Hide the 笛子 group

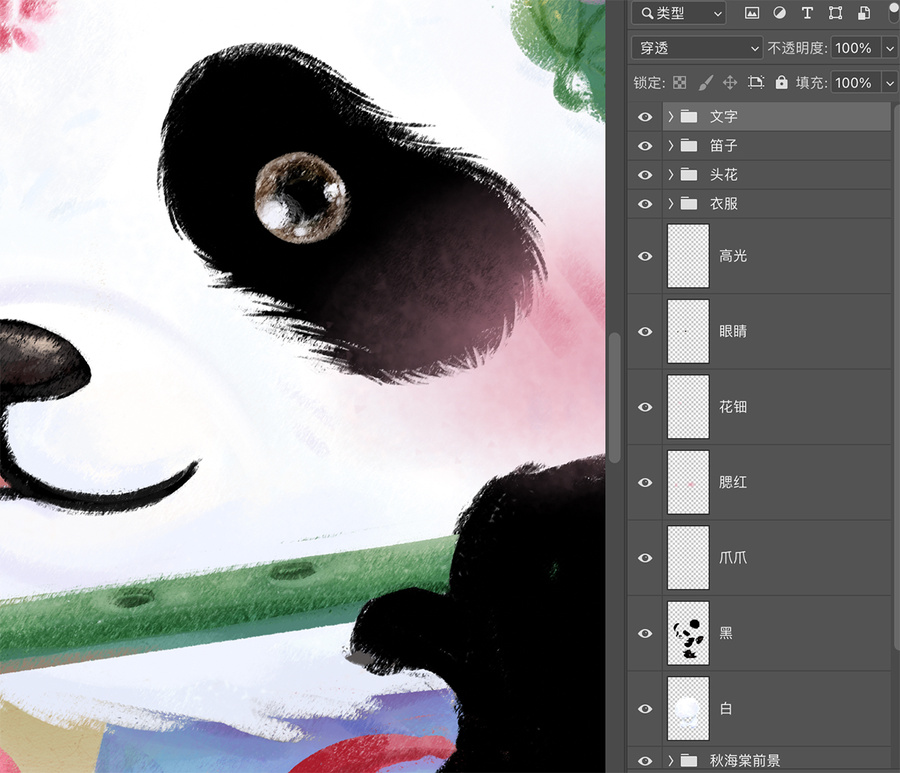tap(645, 146)
